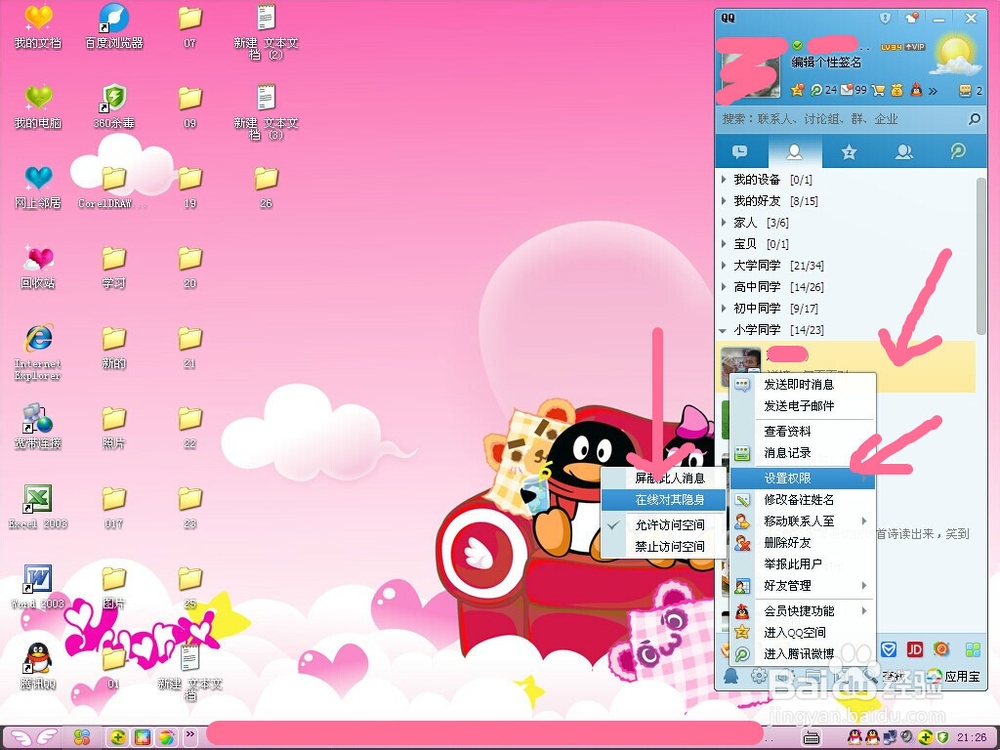Choose 删除好友 menu item

(x=802, y=543)
